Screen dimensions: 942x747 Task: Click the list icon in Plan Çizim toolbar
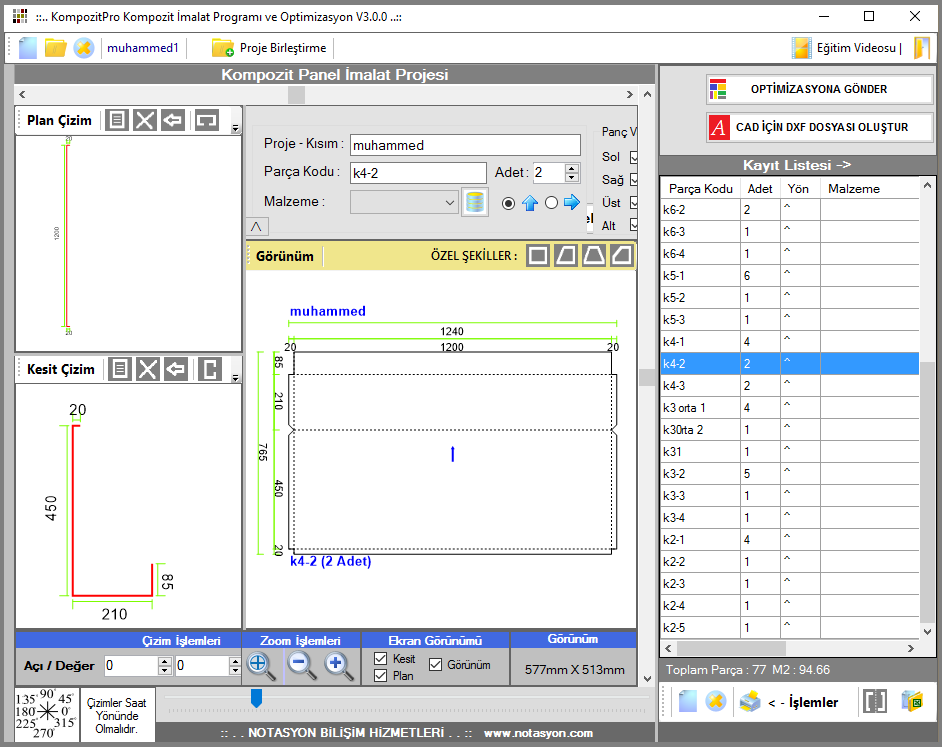117,120
